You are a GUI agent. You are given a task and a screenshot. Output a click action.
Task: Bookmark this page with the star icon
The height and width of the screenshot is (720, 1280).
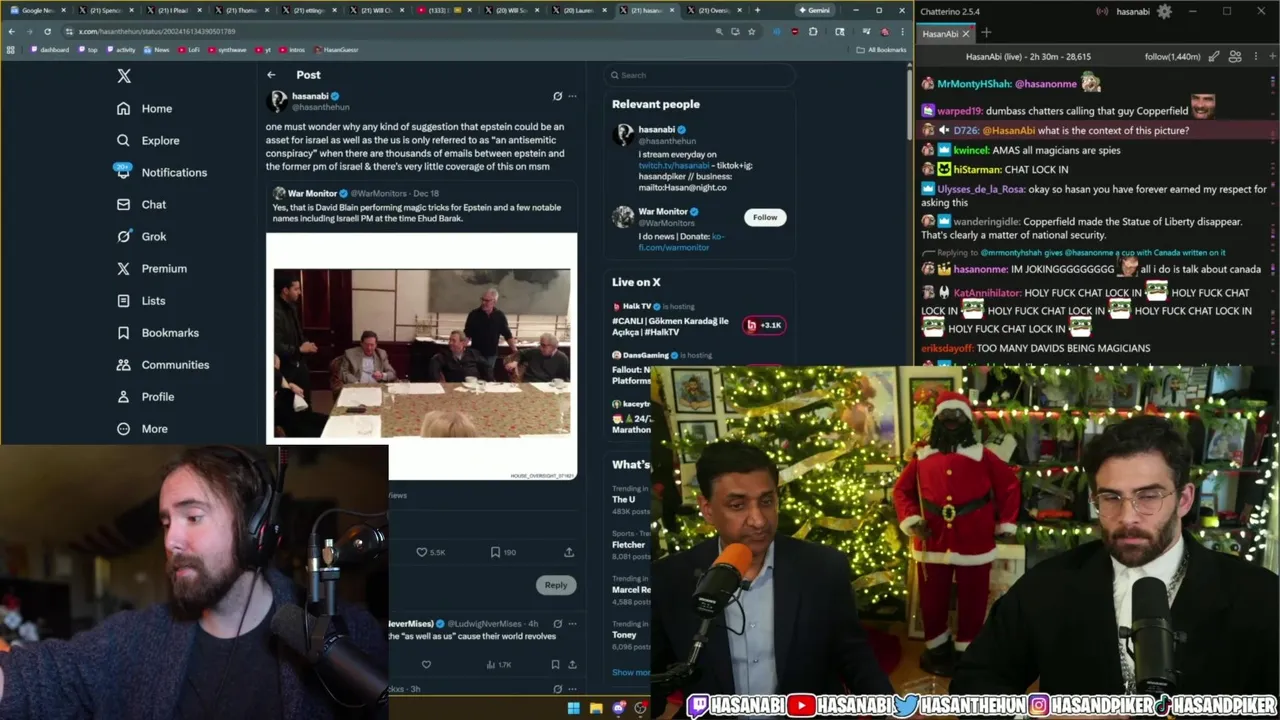[752, 31]
